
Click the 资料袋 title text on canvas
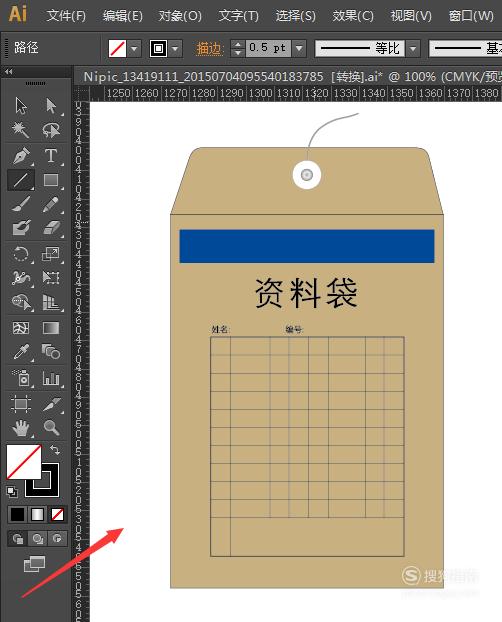click(306, 293)
